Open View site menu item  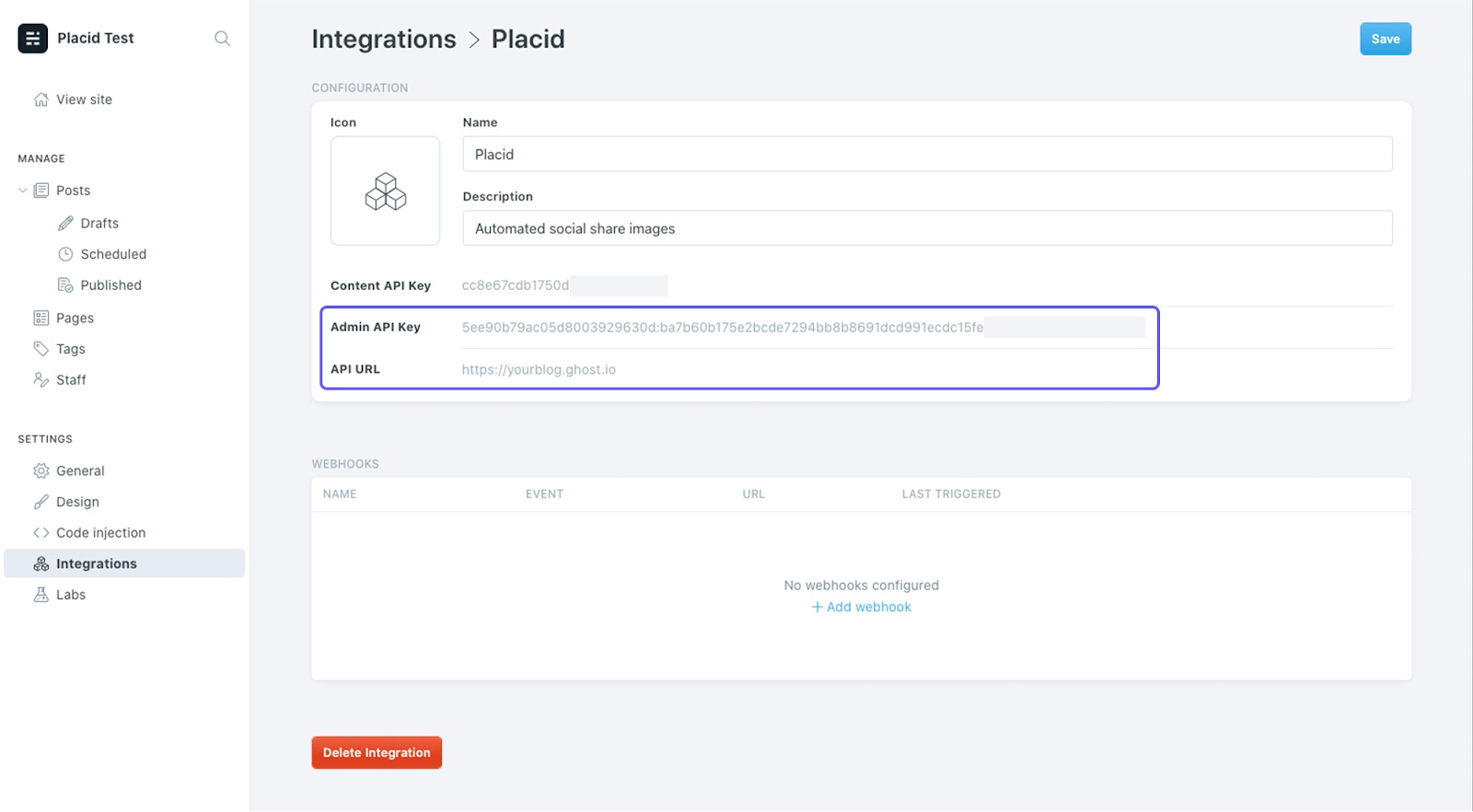[x=84, y=99]
